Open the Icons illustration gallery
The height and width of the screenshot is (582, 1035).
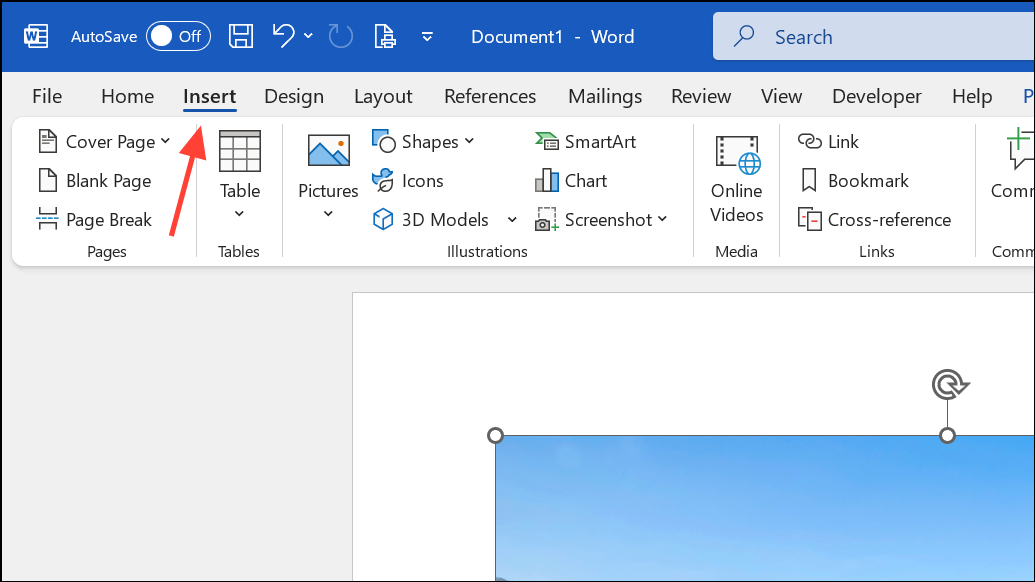coord(408,181)
